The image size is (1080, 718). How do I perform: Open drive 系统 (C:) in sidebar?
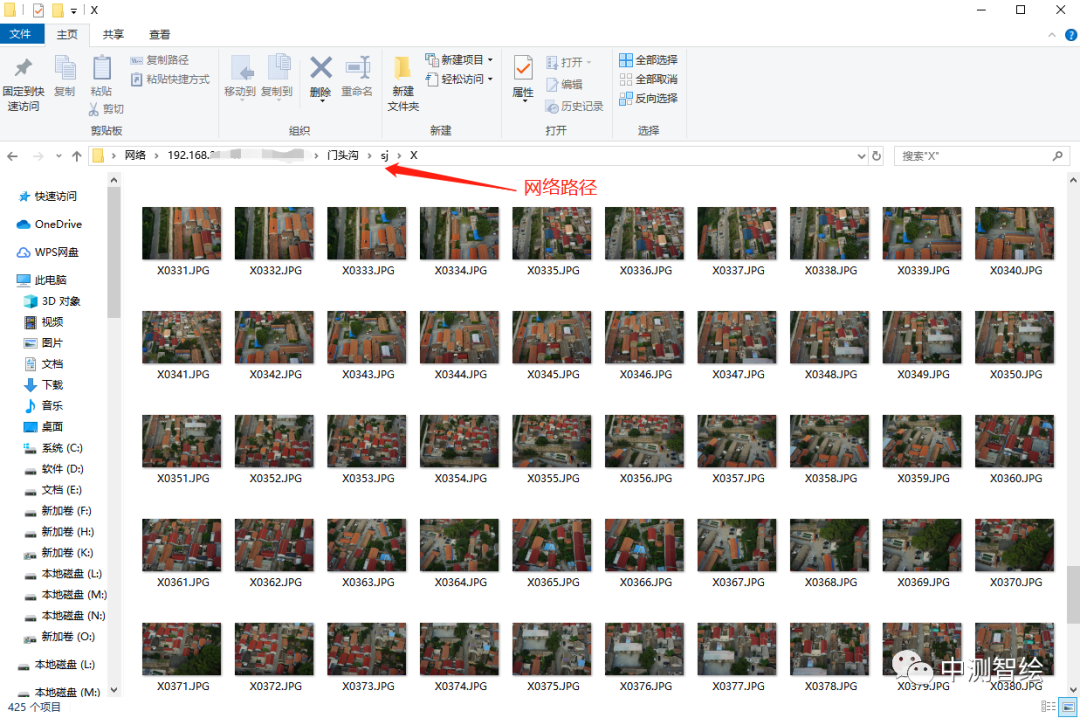pyautogui.click(x=54, y=448)
